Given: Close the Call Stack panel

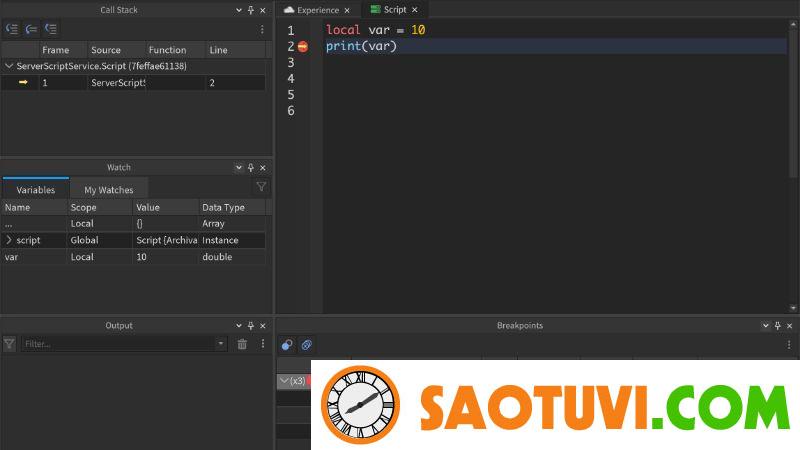Looking at the screenshot, I should [x=263, y=10].
